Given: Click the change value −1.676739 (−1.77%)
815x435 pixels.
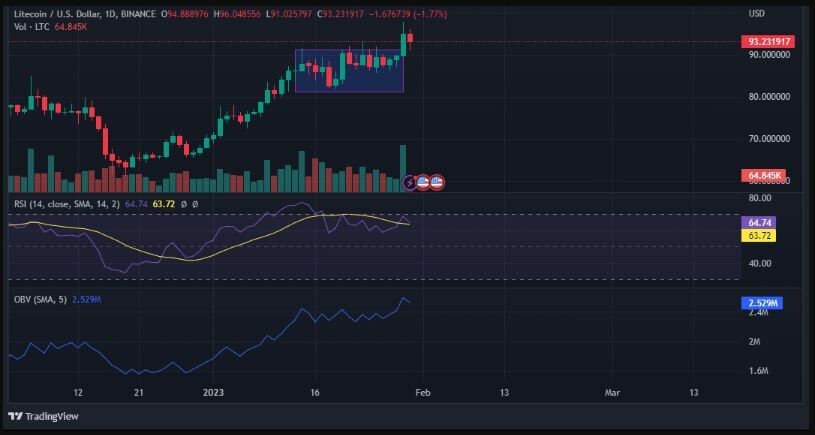Looking at the screenshot, I should [x=408, y=15].
